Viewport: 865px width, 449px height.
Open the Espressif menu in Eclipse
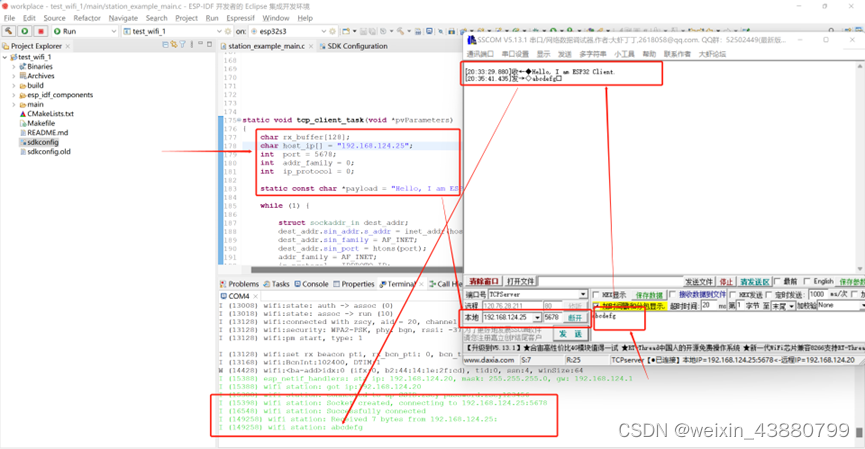tap(240, 18)
